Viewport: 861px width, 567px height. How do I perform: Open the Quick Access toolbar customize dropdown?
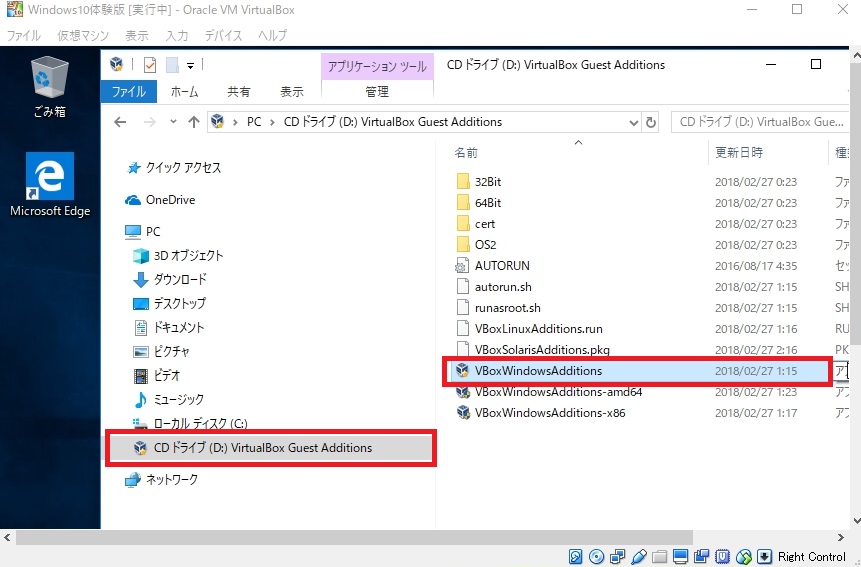point(190,65)
